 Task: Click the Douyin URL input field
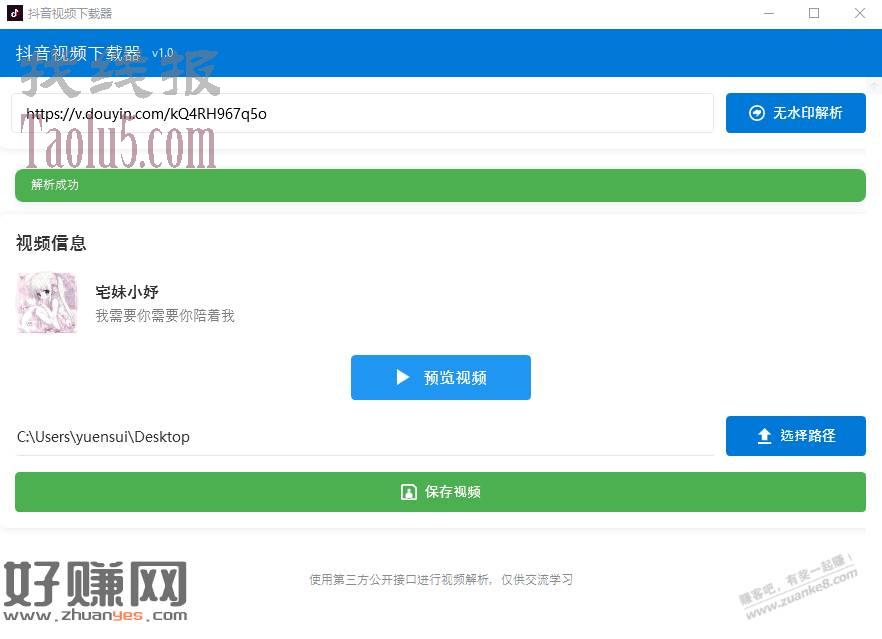[363, 114]
